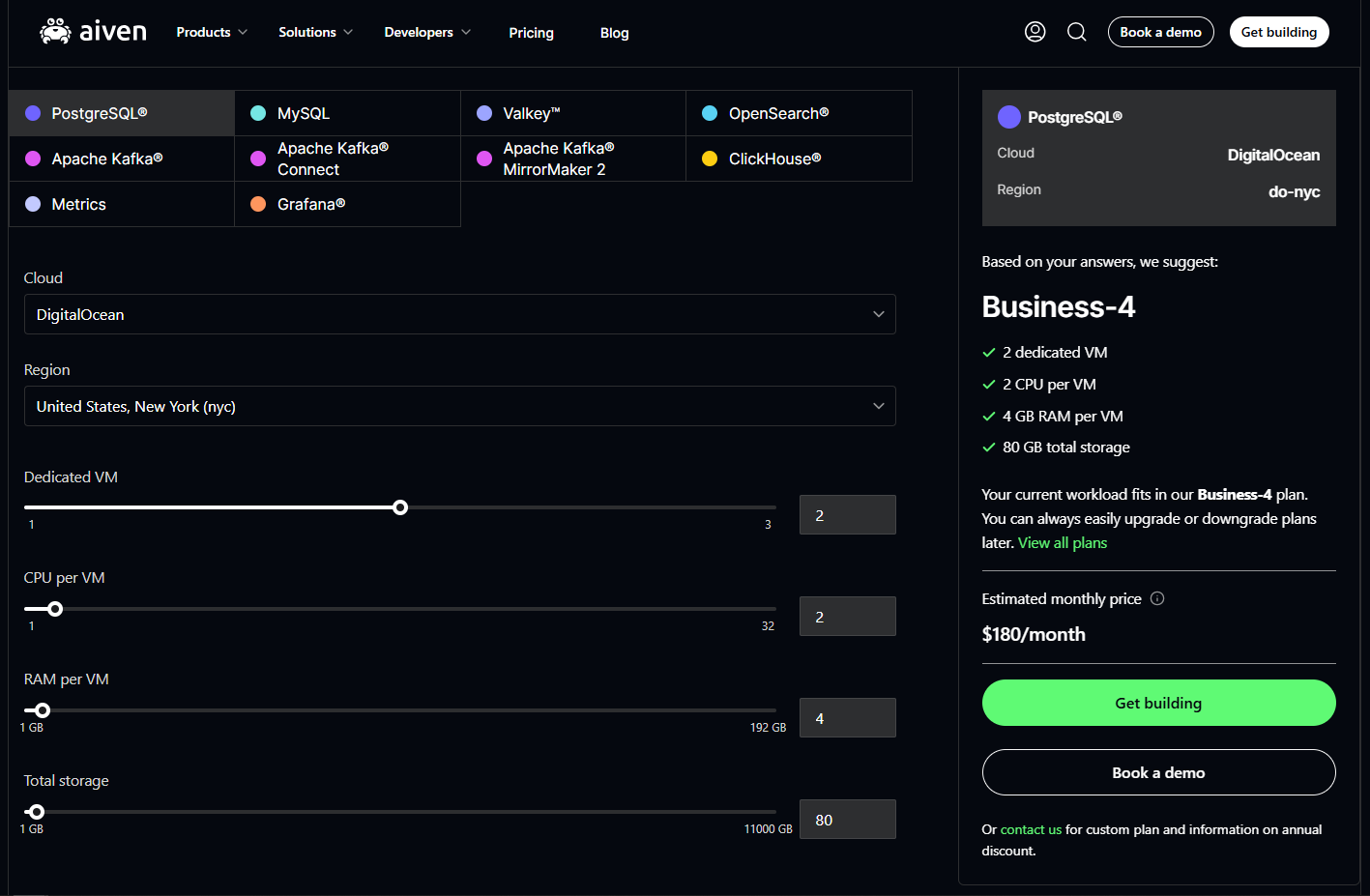Choose the Metrics service option
Viewport: 1370px width, 896px height.
(122, 204)
